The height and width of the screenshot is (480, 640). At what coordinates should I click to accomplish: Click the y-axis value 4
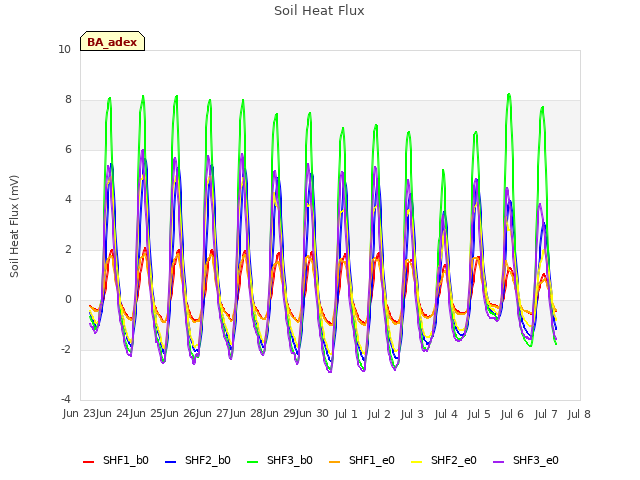(x=68, y=200)
